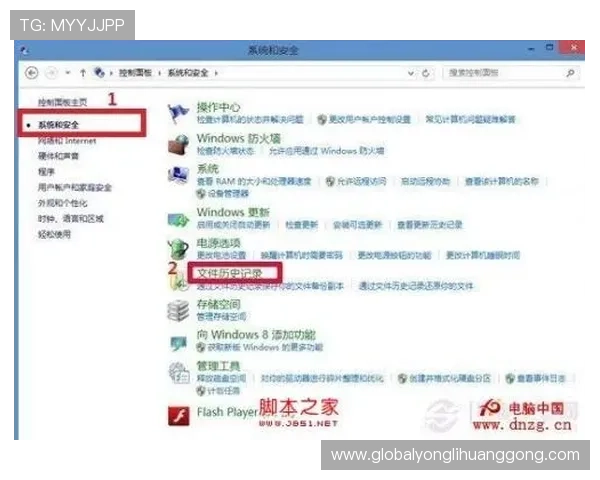Open the 文件历史记录 icon
Screen dimensions: 600x480
pos(178,282)
